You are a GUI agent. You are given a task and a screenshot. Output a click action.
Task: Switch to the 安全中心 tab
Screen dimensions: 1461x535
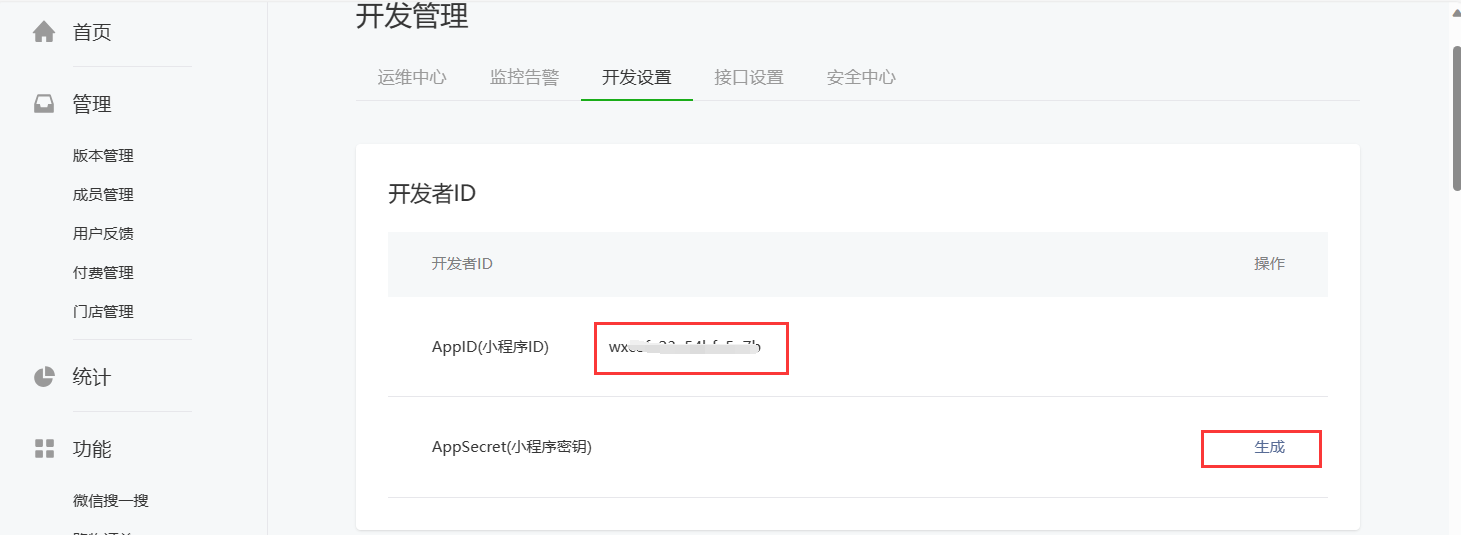(861, 77)
